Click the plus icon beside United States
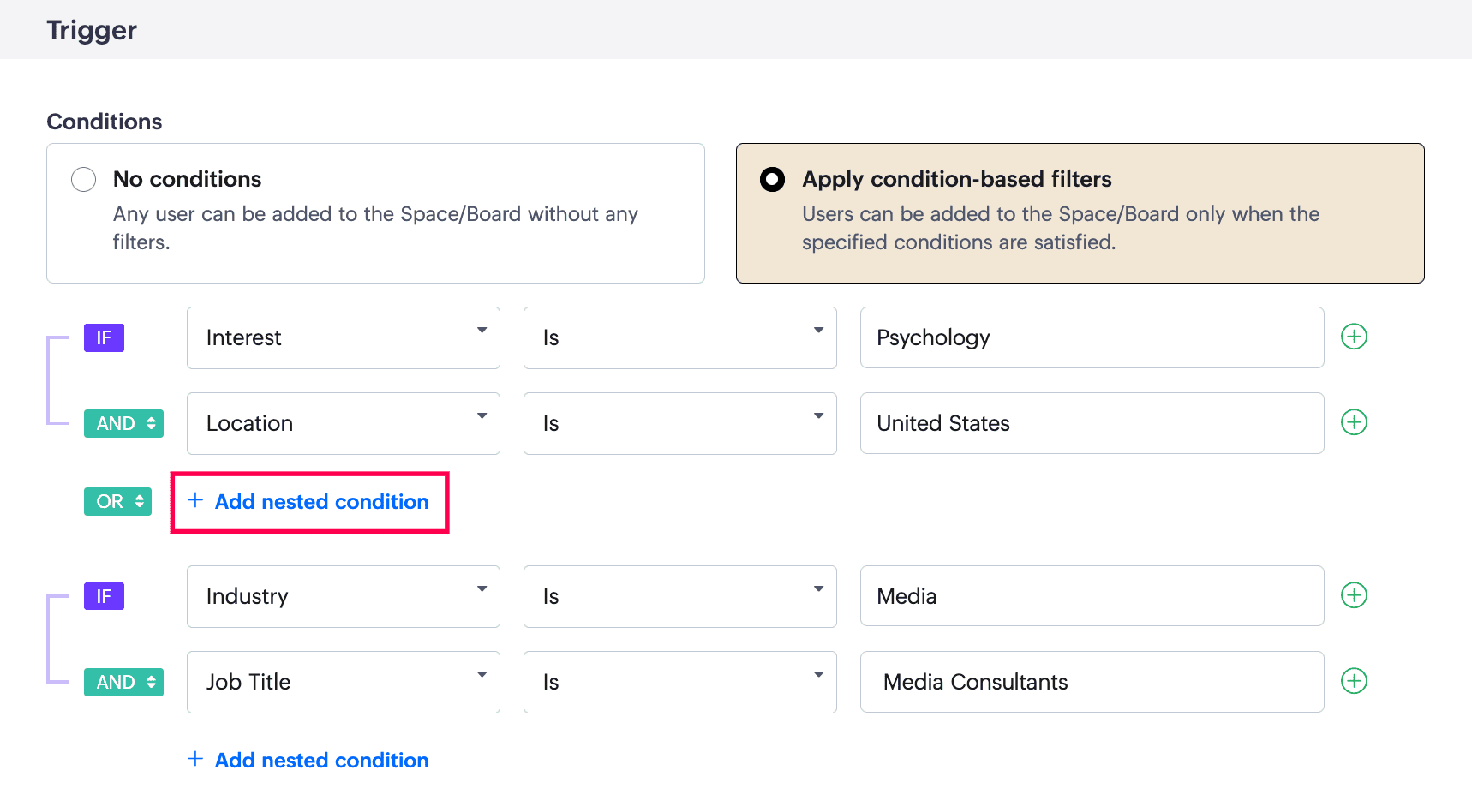1472x812 pixels. pos(1354,422)
